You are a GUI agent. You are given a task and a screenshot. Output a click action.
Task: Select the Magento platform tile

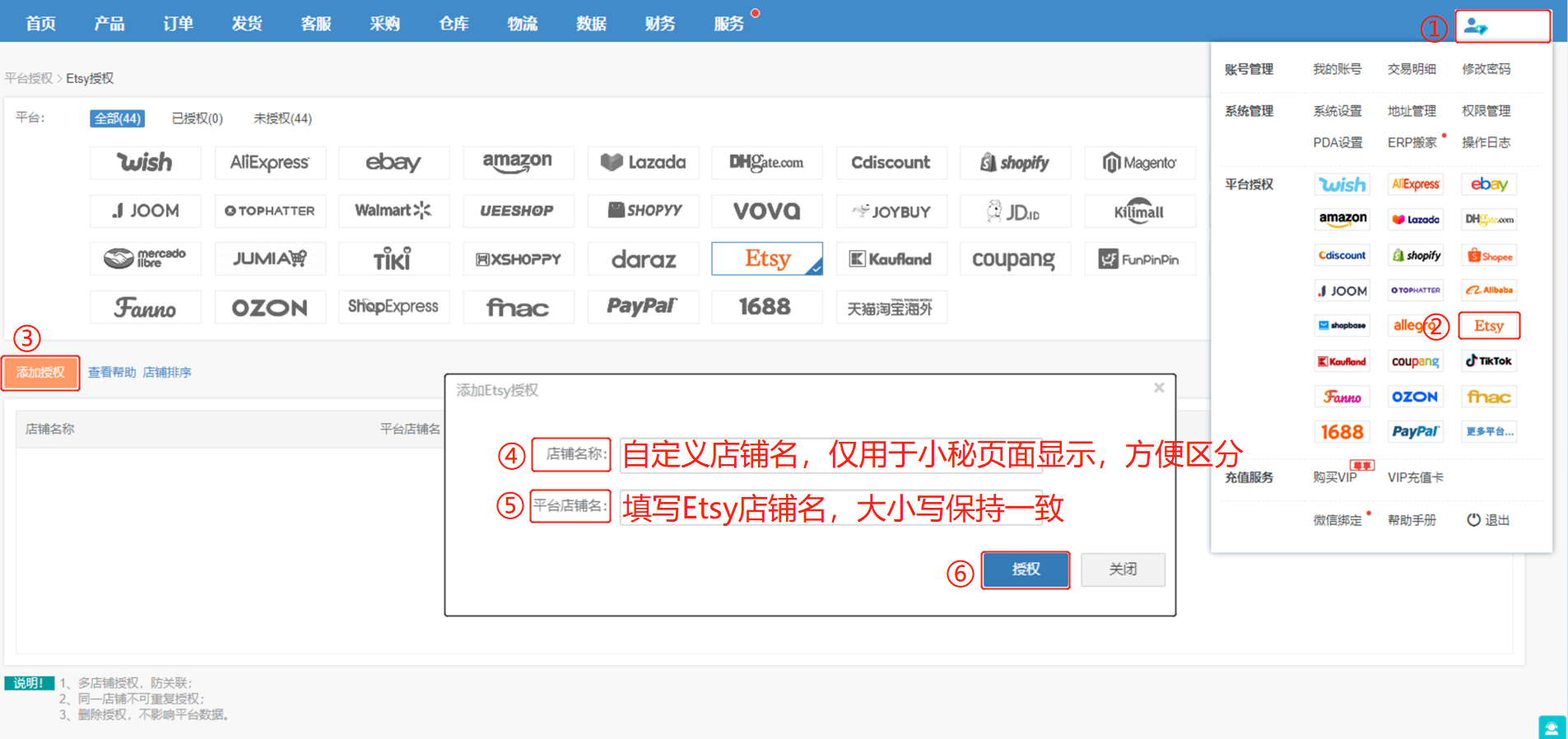[1140, 162]
